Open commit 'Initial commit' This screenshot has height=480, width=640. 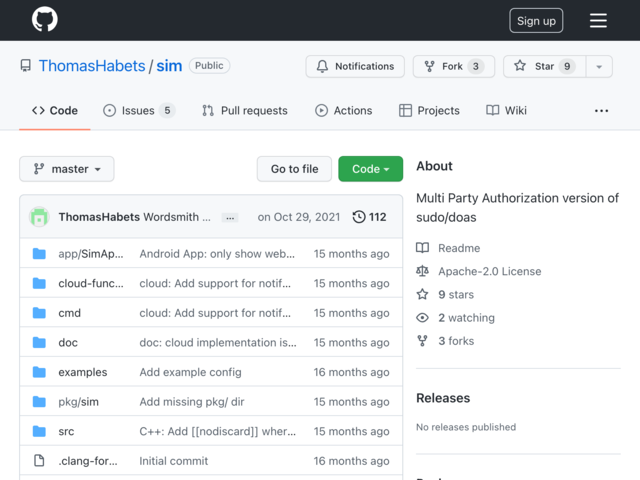[x=174, y=461]
